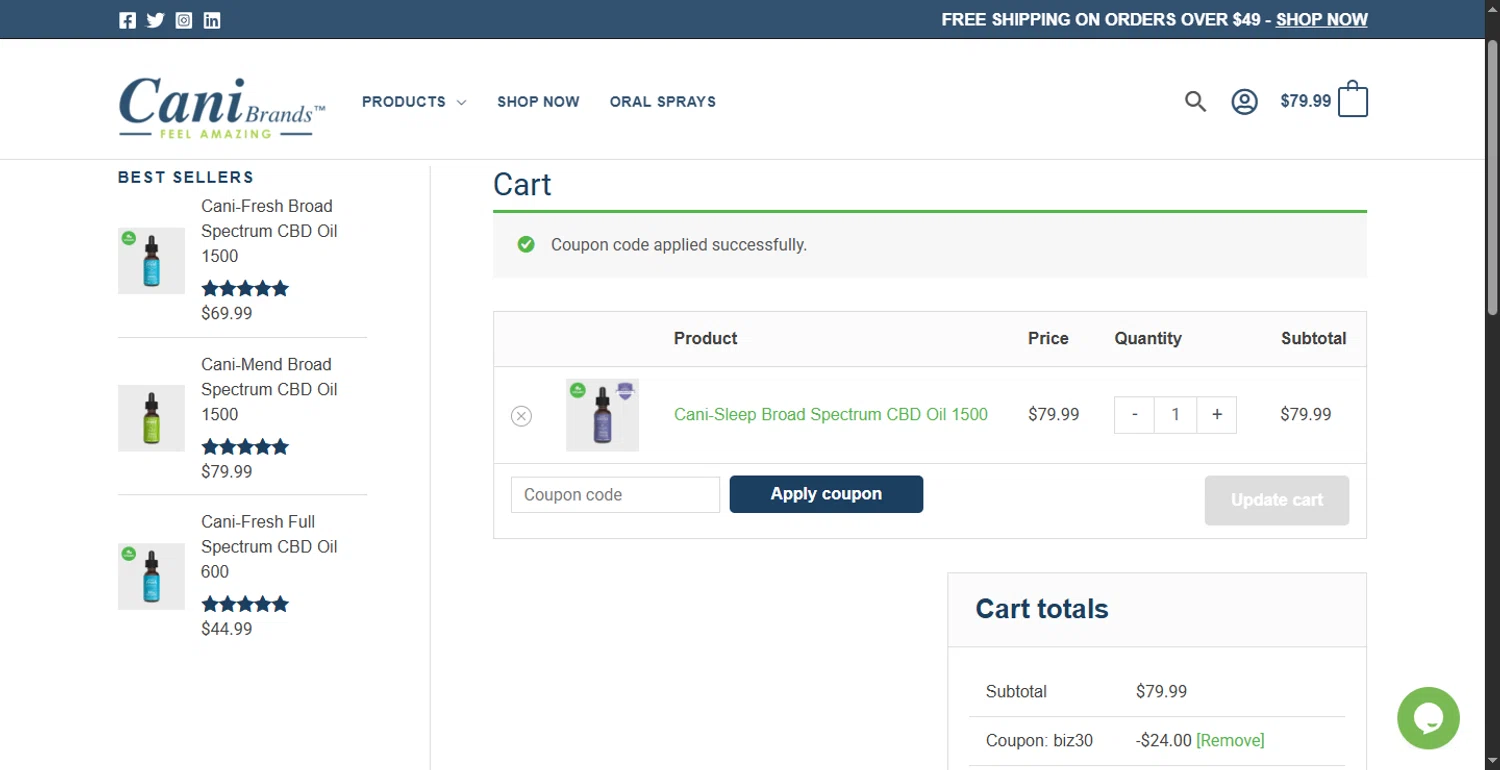
Task: Click the Apply coupon button
Action: (x=826, y=494)
